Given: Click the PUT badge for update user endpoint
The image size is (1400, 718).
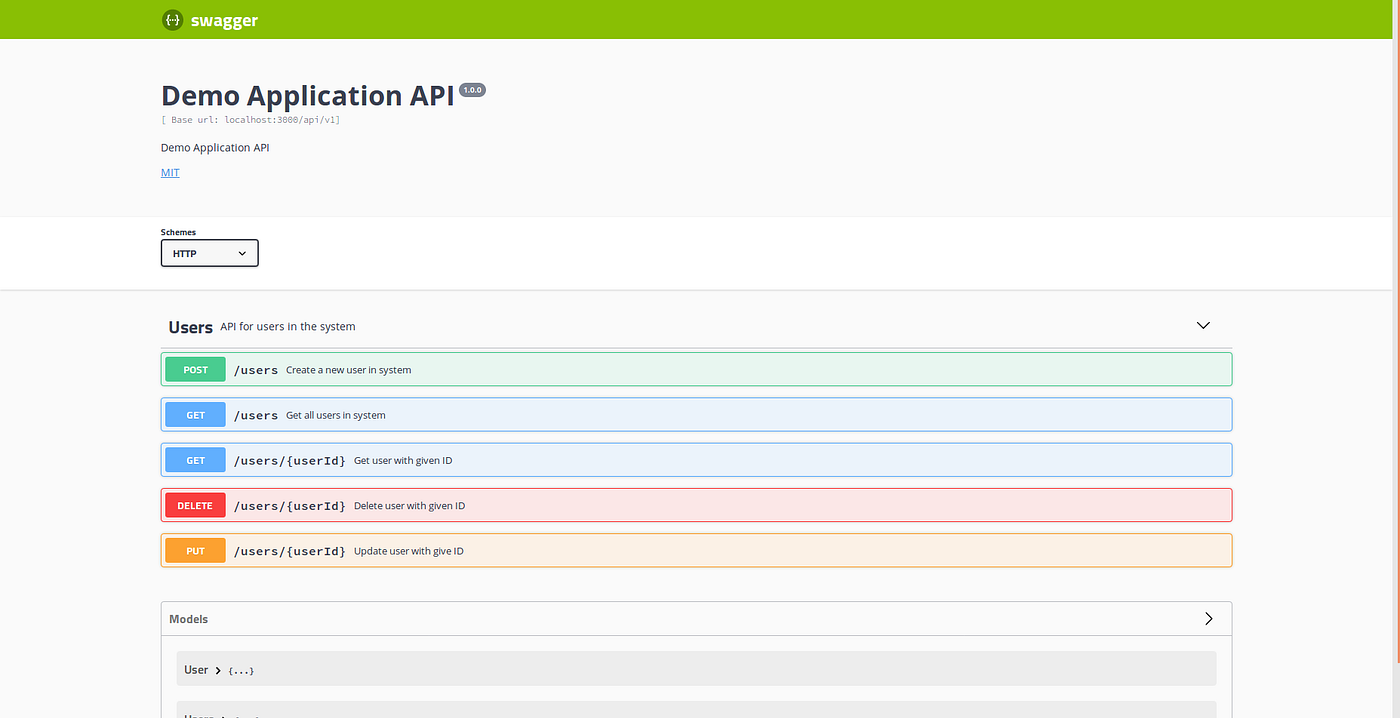Looking at the screenshot, I should (x=194, y=550).
